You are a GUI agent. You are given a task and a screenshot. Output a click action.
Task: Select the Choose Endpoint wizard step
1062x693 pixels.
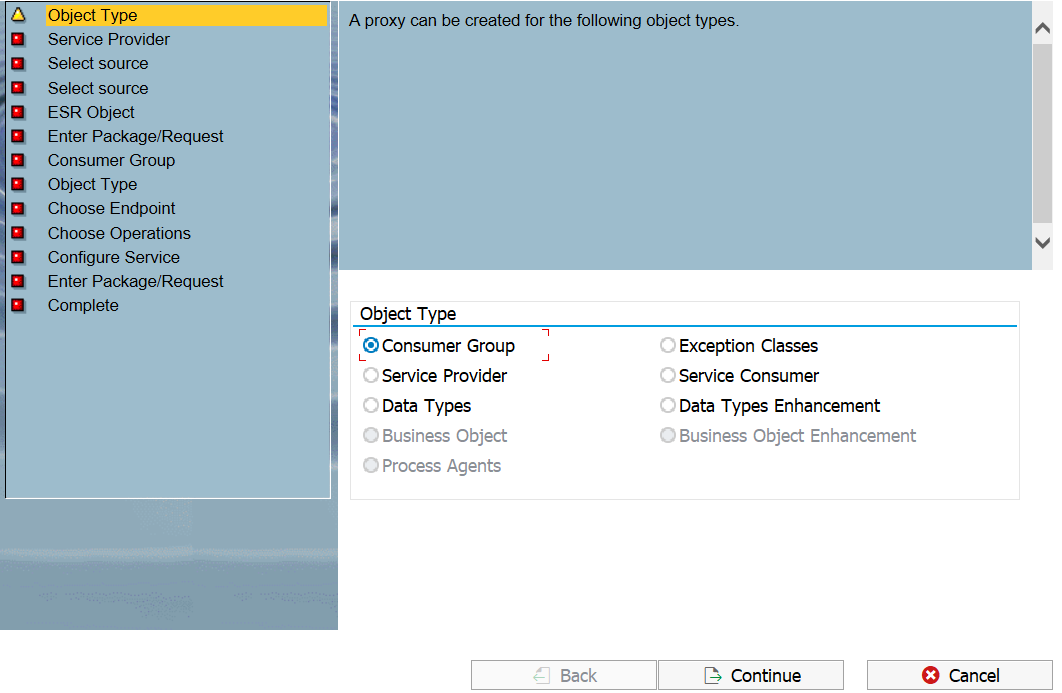pyautogui.click(x=111, y=209)
